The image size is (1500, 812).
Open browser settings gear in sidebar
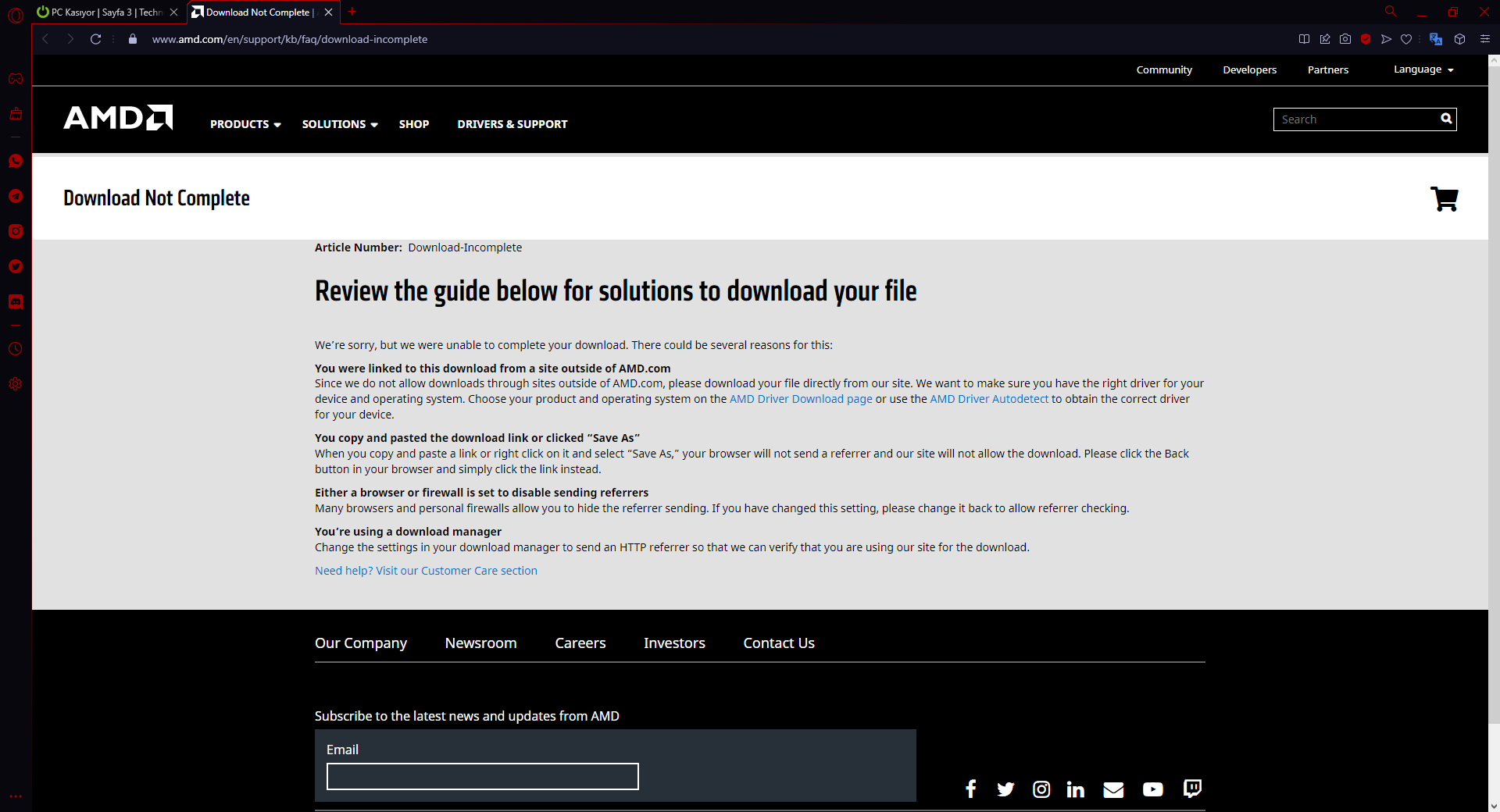16,384
